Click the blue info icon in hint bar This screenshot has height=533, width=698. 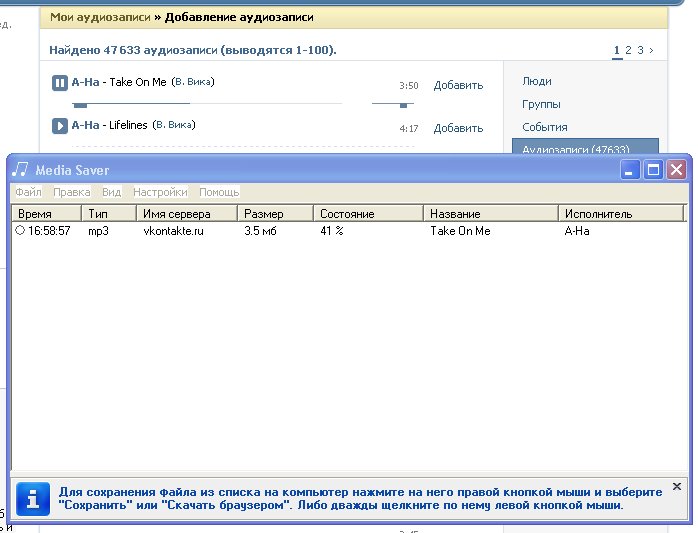click(34, 497)
